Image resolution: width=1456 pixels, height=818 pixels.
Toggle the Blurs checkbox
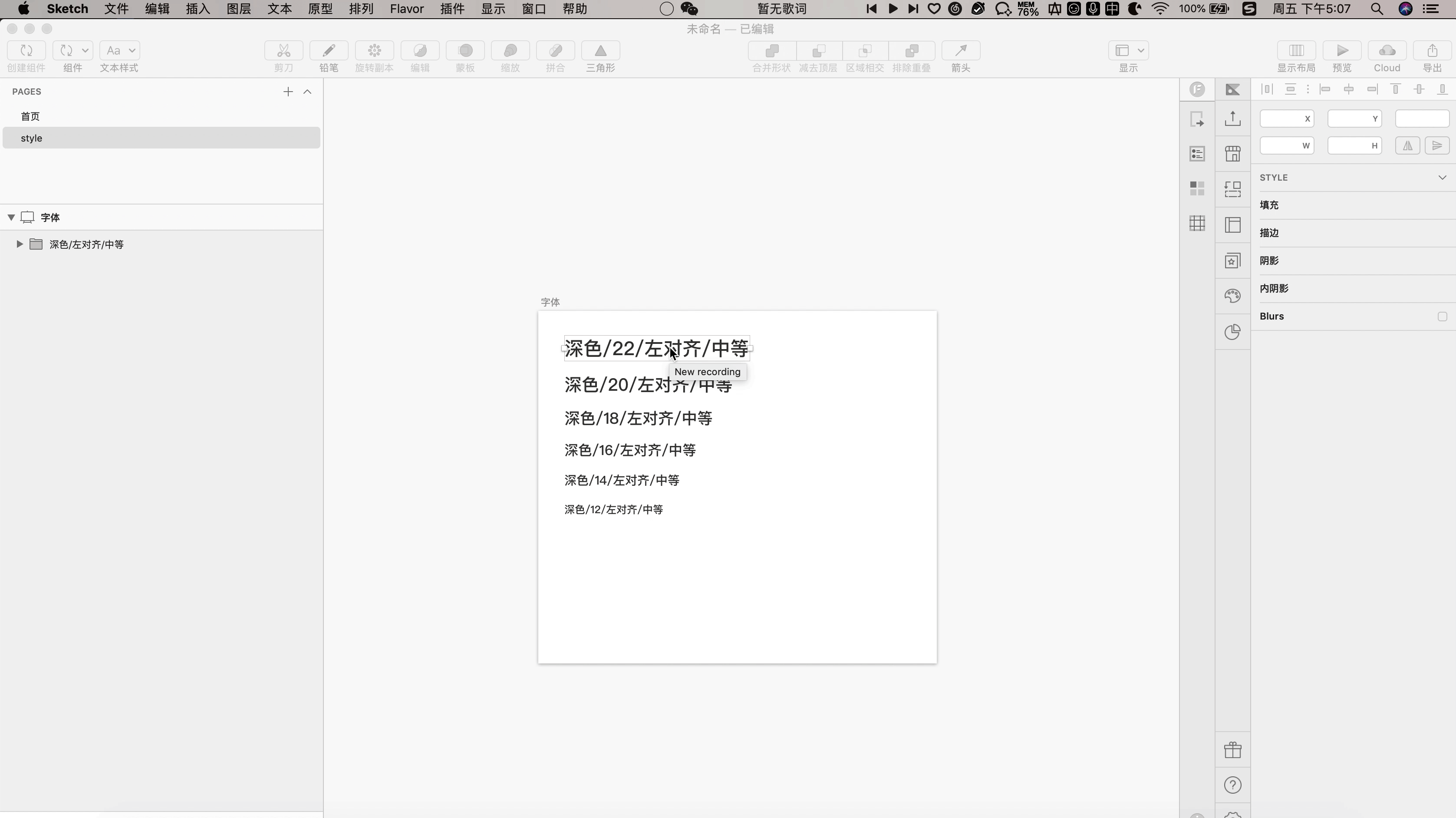(1442, 317)
